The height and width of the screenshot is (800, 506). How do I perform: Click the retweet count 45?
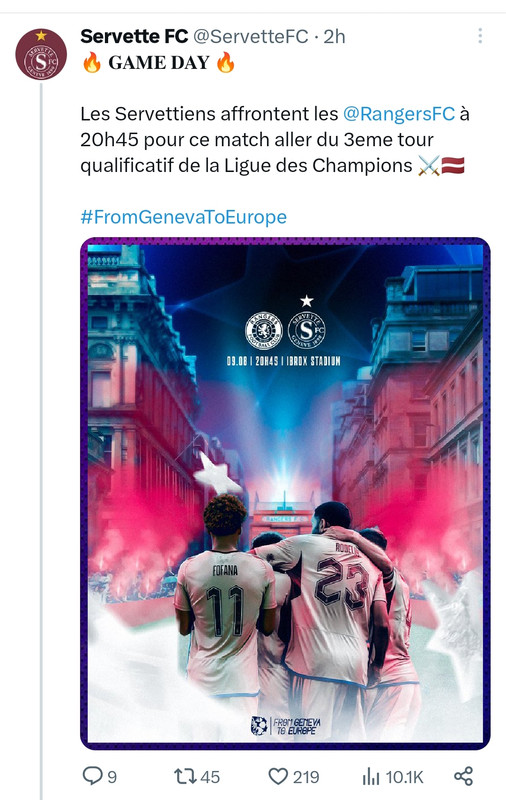[x=210, y=777]
